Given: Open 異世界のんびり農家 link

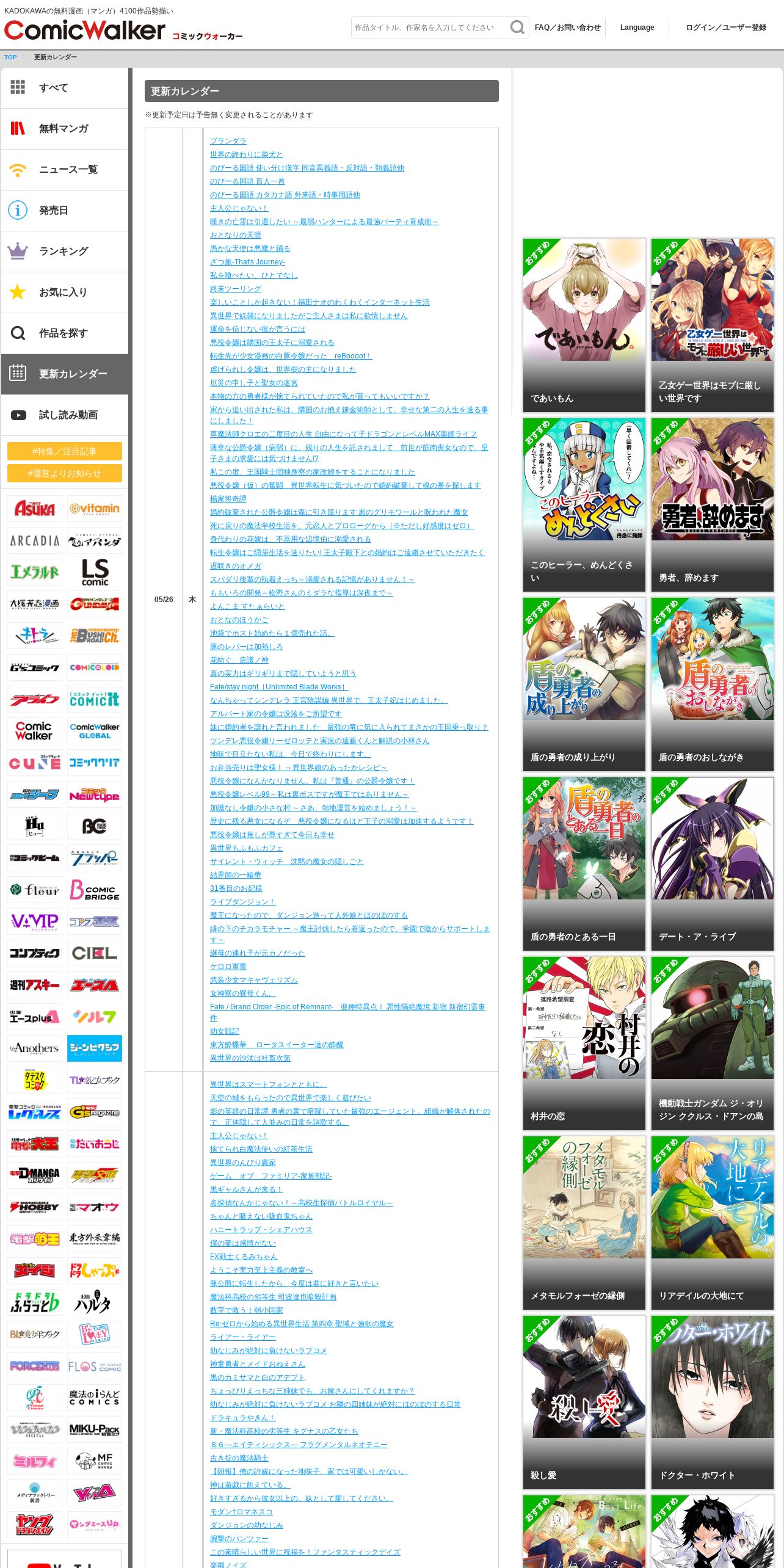Looking at the screenshot, I should [242, 1163].
